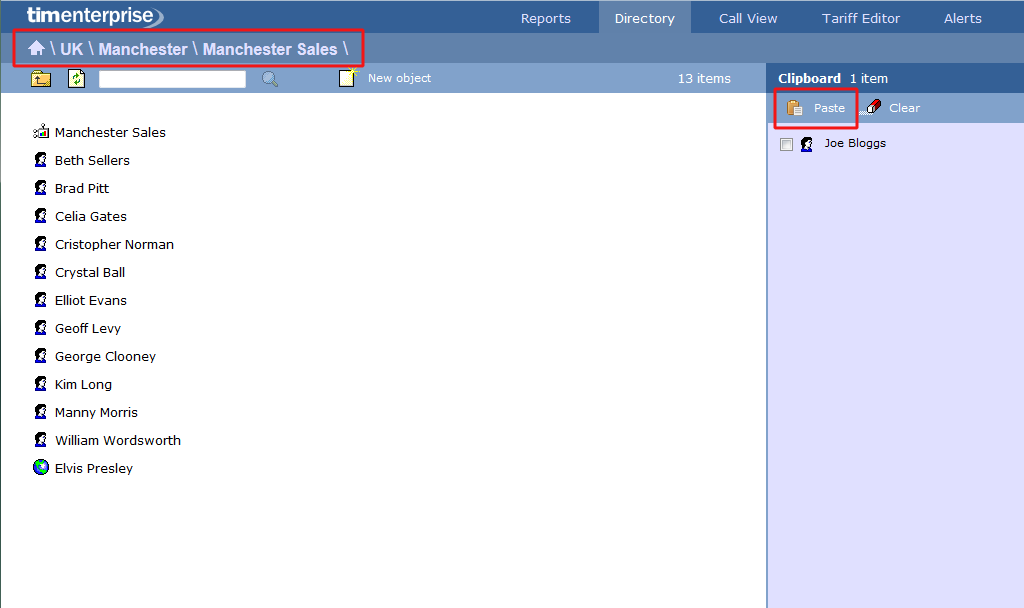Click the name 'Elvis Presley'
The width and height of the screenshot is (1024, 608).
point(93,468)
